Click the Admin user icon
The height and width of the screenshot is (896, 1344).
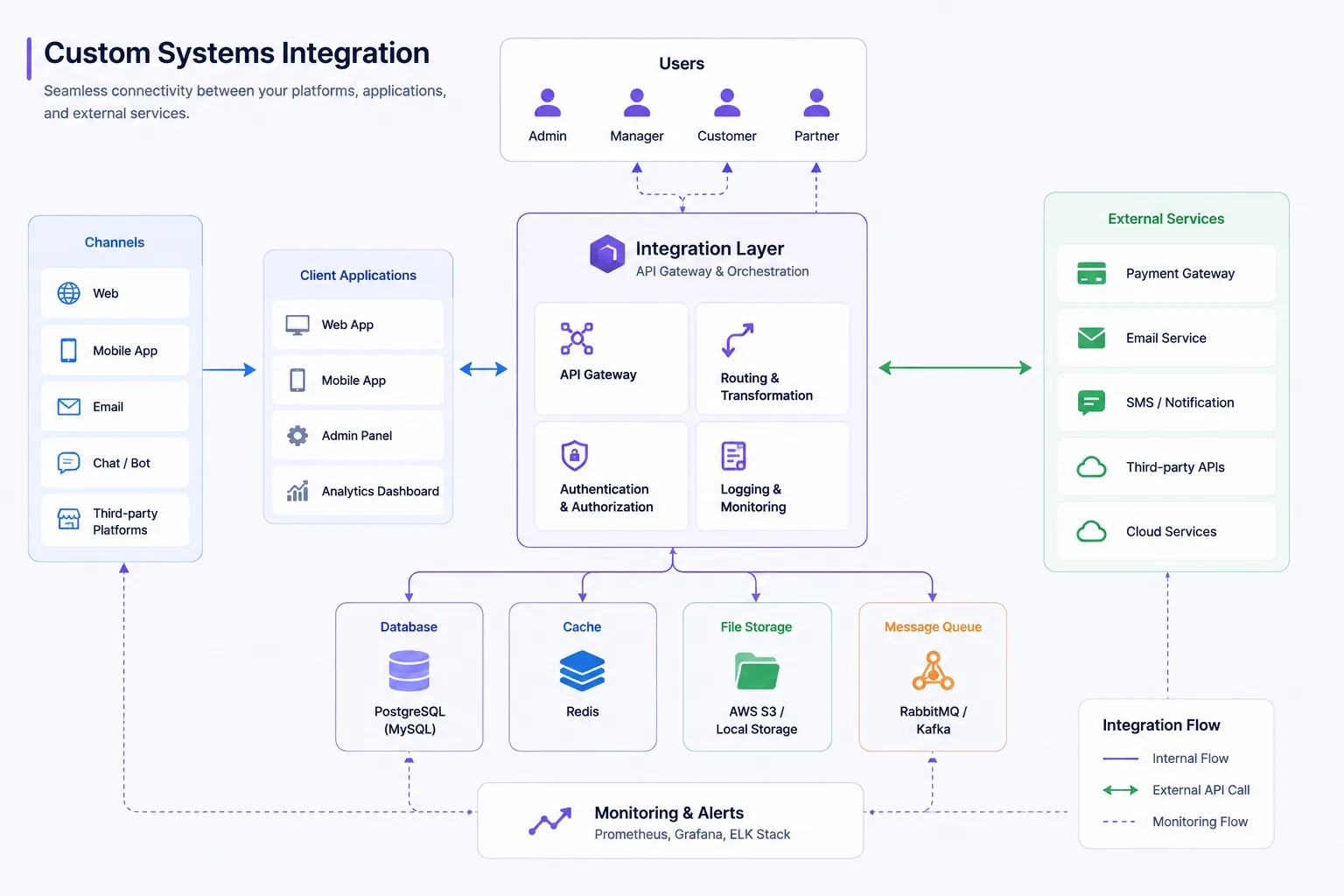[x=548, y=102]
